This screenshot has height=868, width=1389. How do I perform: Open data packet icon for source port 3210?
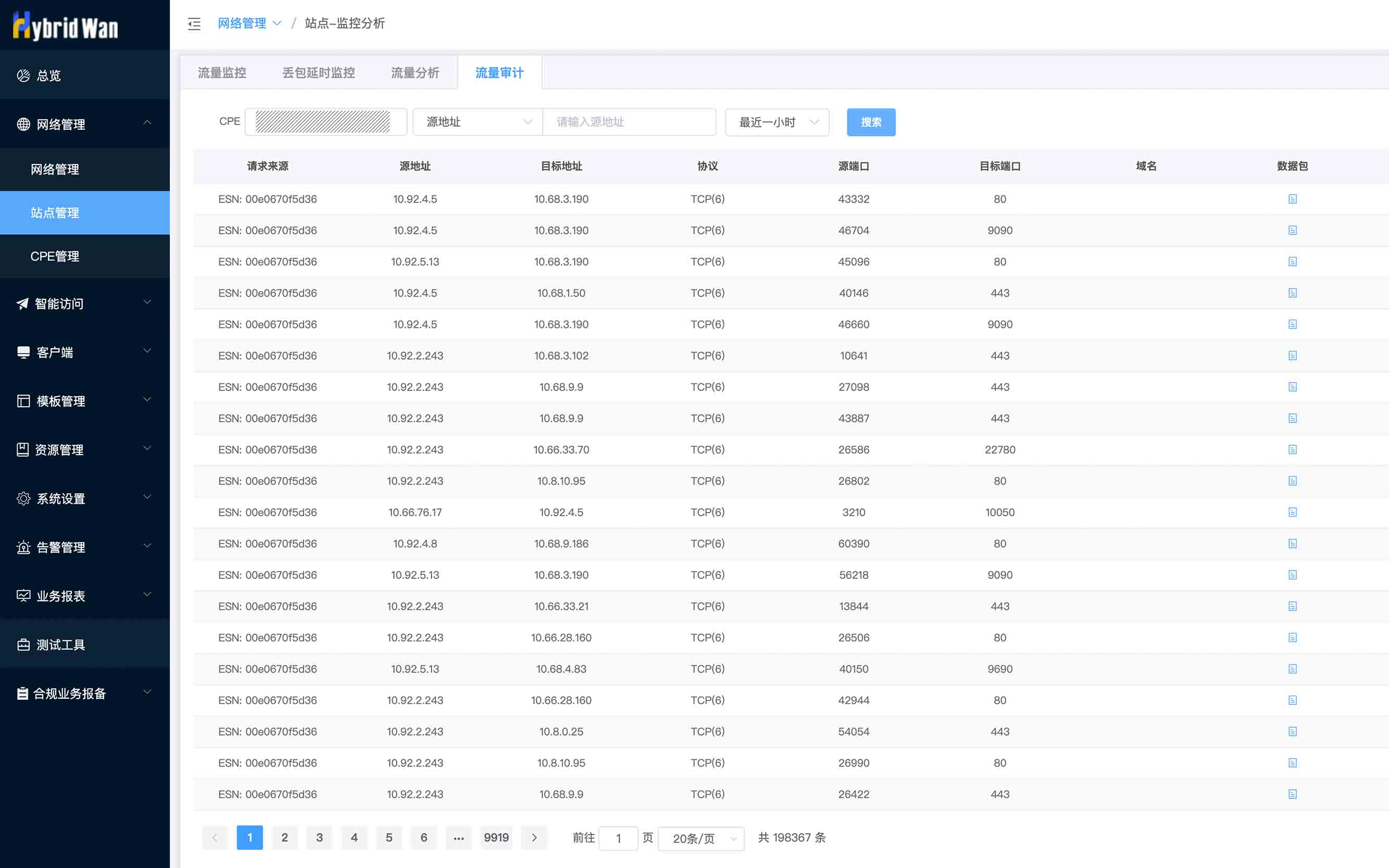pos(1292,512)
